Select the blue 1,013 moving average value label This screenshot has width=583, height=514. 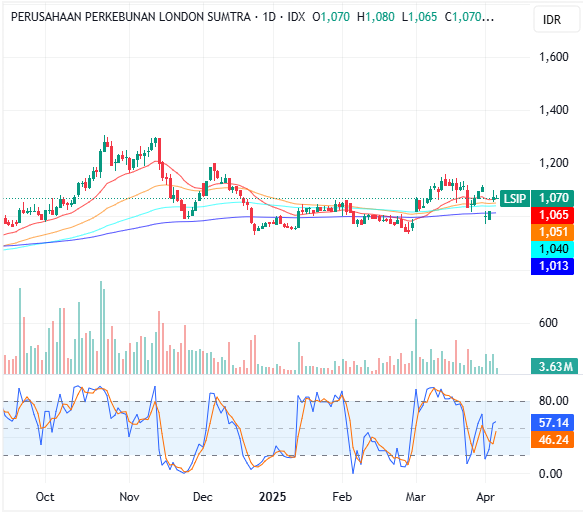(553, 266)
